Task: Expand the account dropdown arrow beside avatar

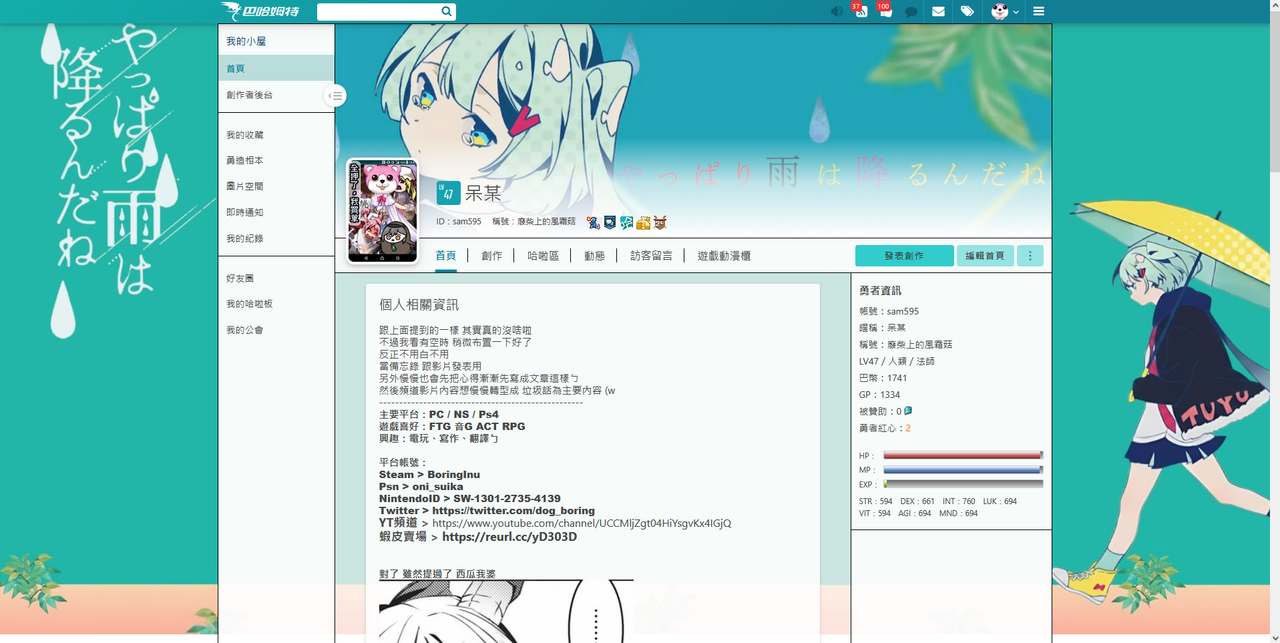Action: tap(1016, 13)
